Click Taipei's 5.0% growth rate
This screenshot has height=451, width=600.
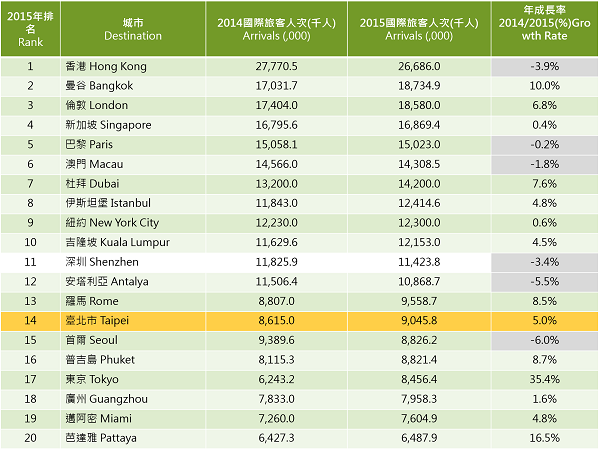tap(545, 321)
